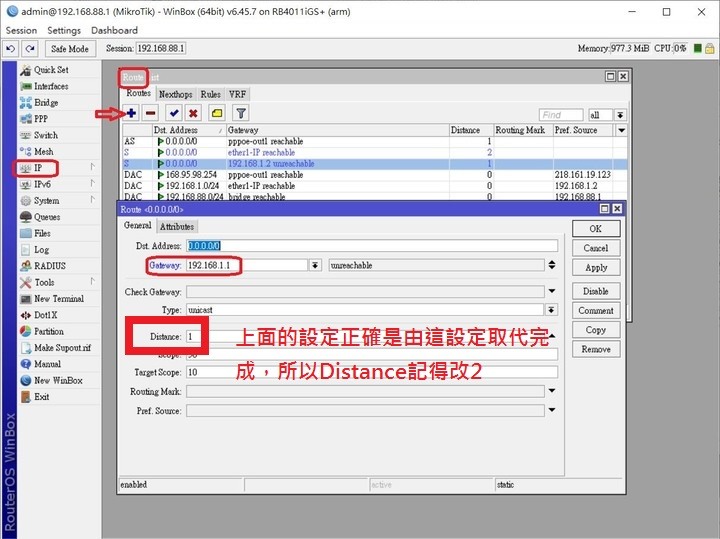Click Copy button

coord(596,330)
